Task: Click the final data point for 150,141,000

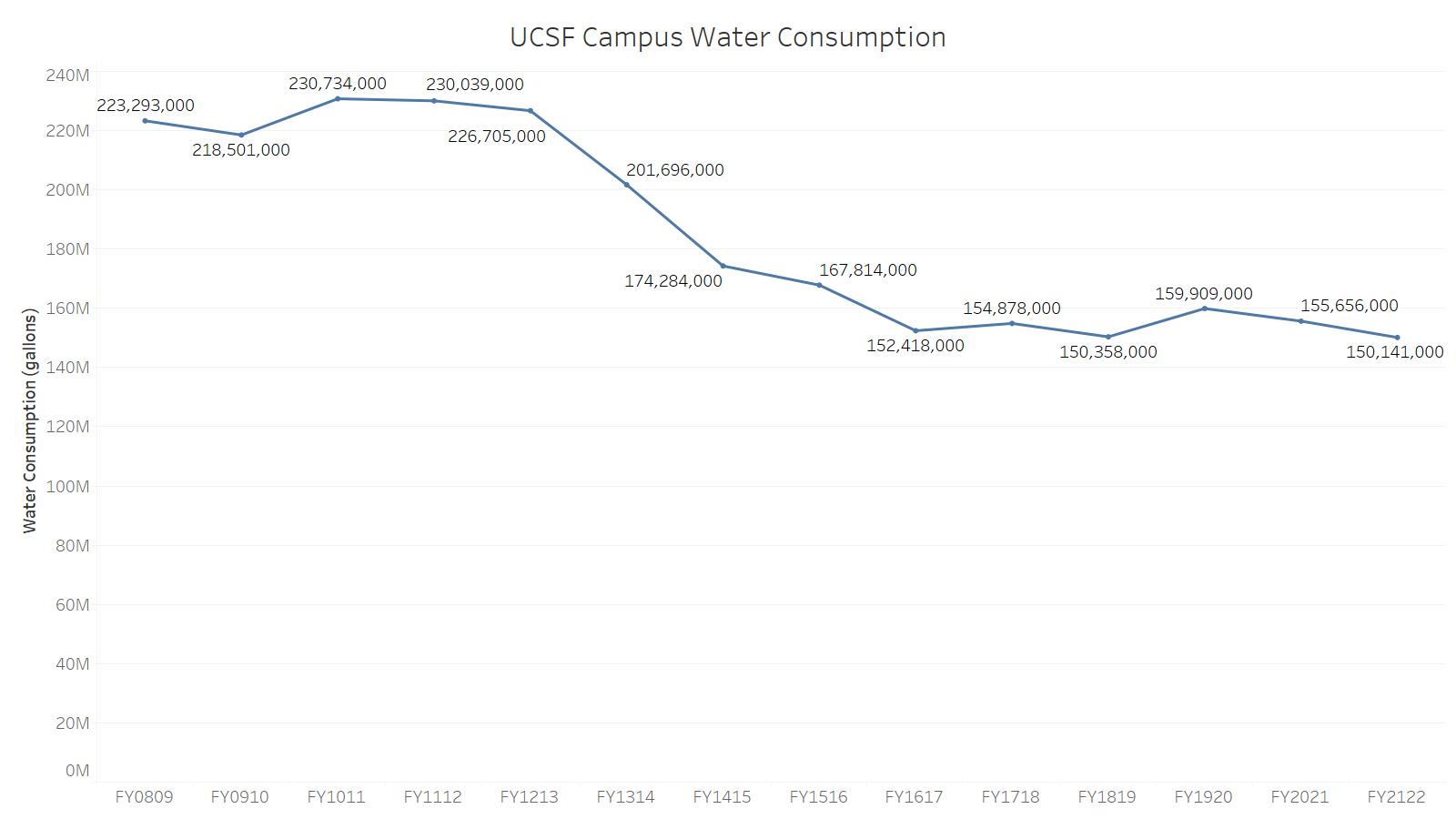Action: (x=1398, y=338)
